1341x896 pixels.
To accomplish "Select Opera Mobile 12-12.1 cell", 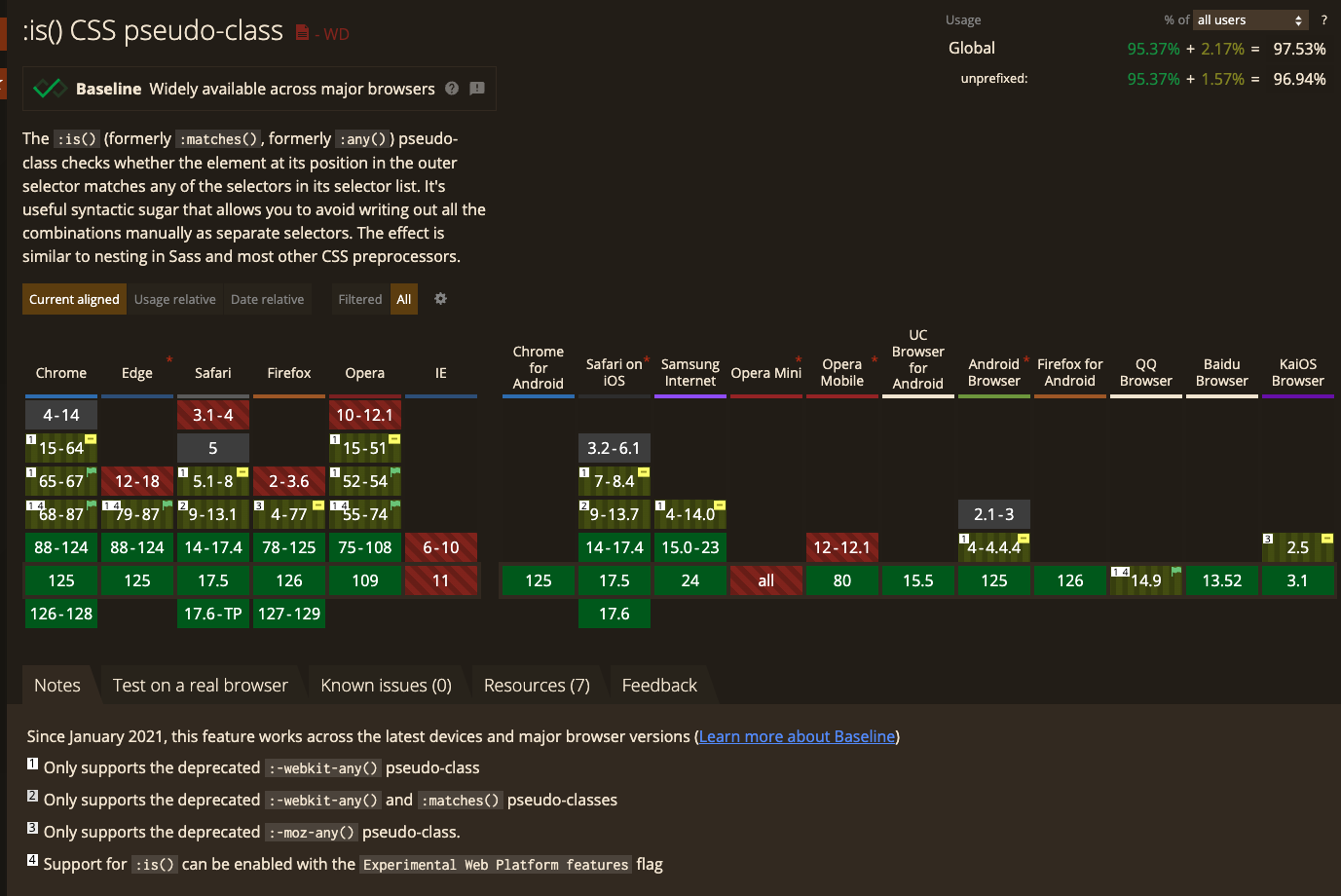I will (x=842, y=547).
